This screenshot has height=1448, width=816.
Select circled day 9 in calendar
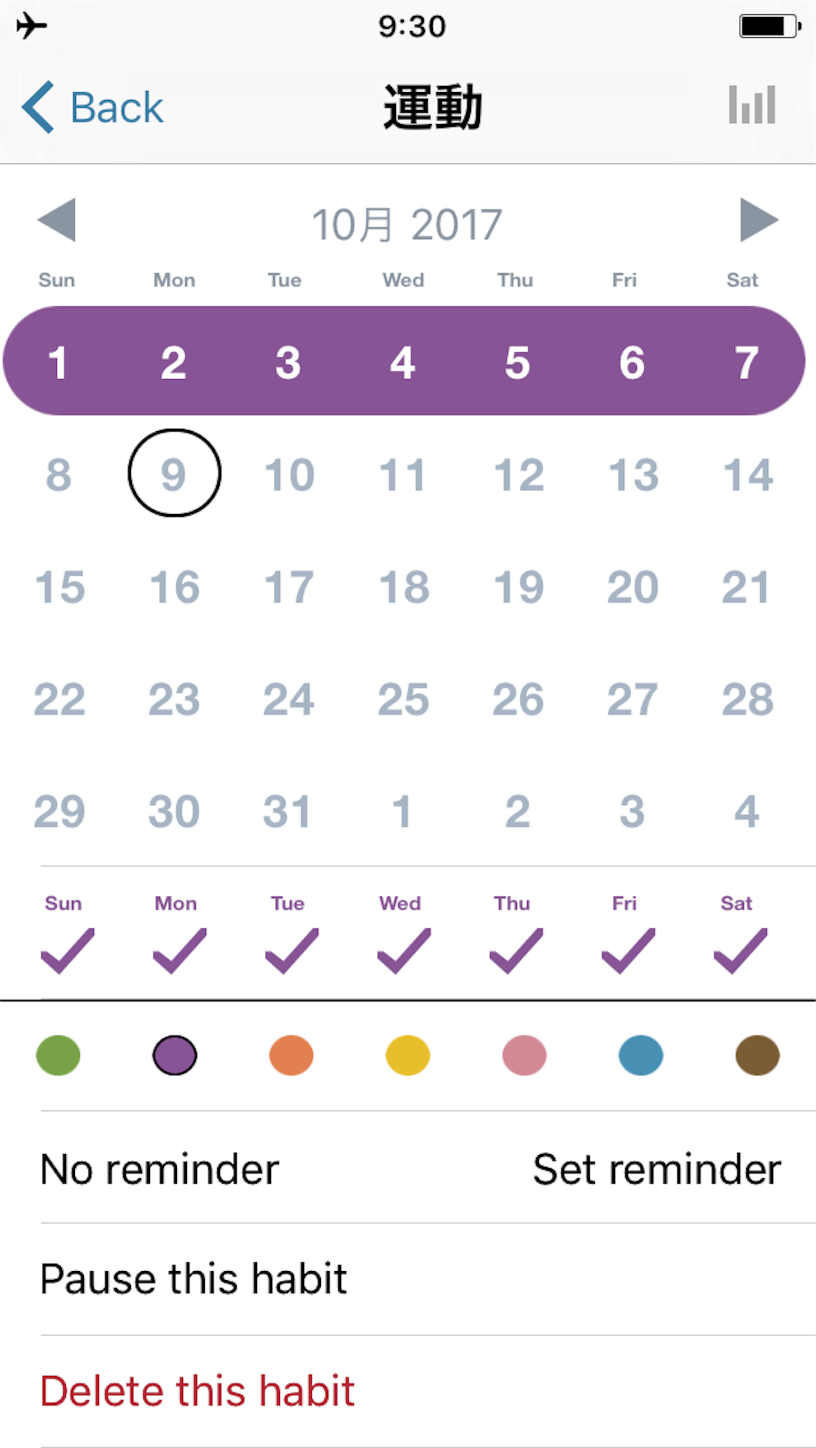(174, 473)
